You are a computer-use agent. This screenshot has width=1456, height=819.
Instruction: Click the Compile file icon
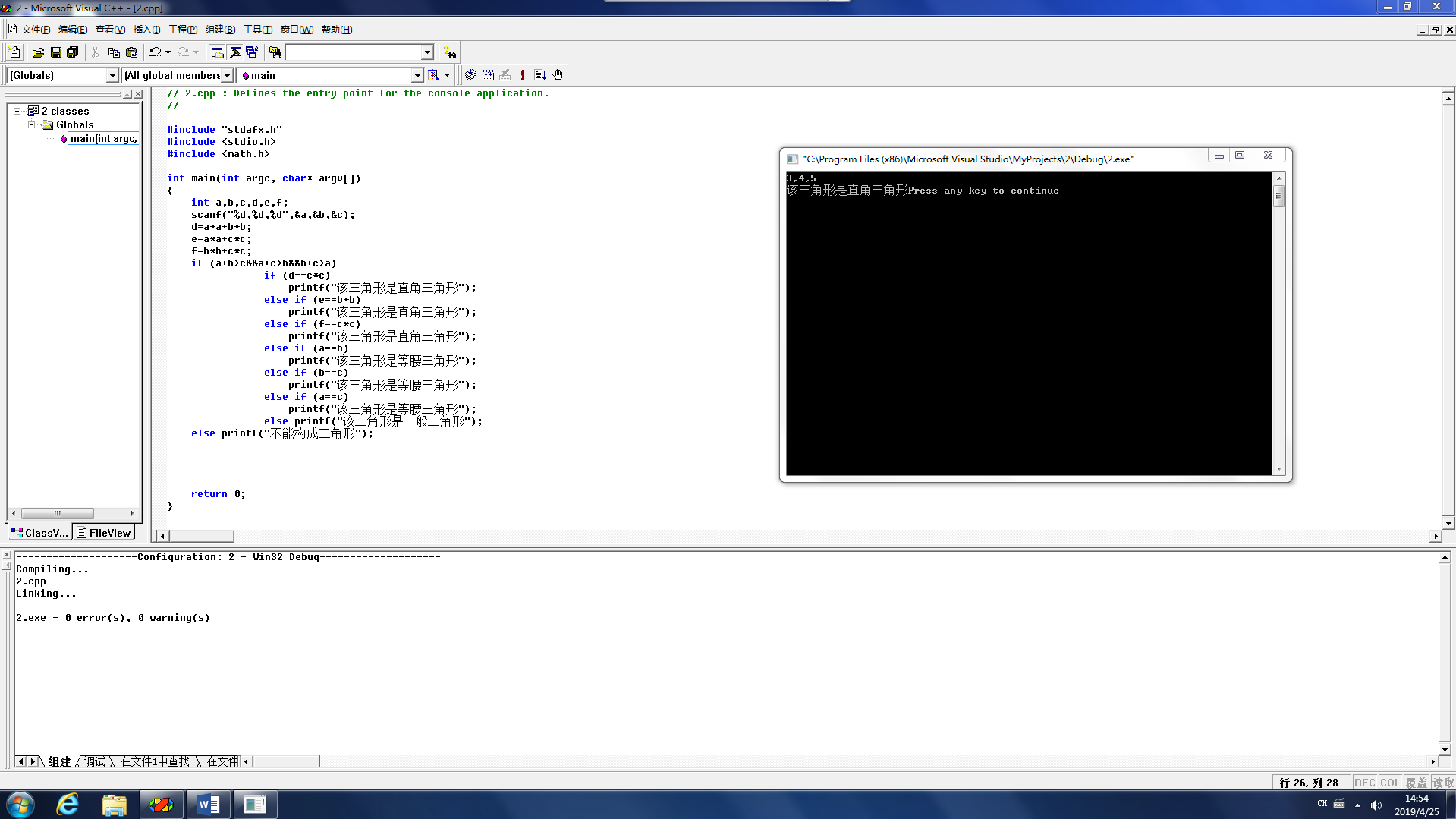click(471, 75)
